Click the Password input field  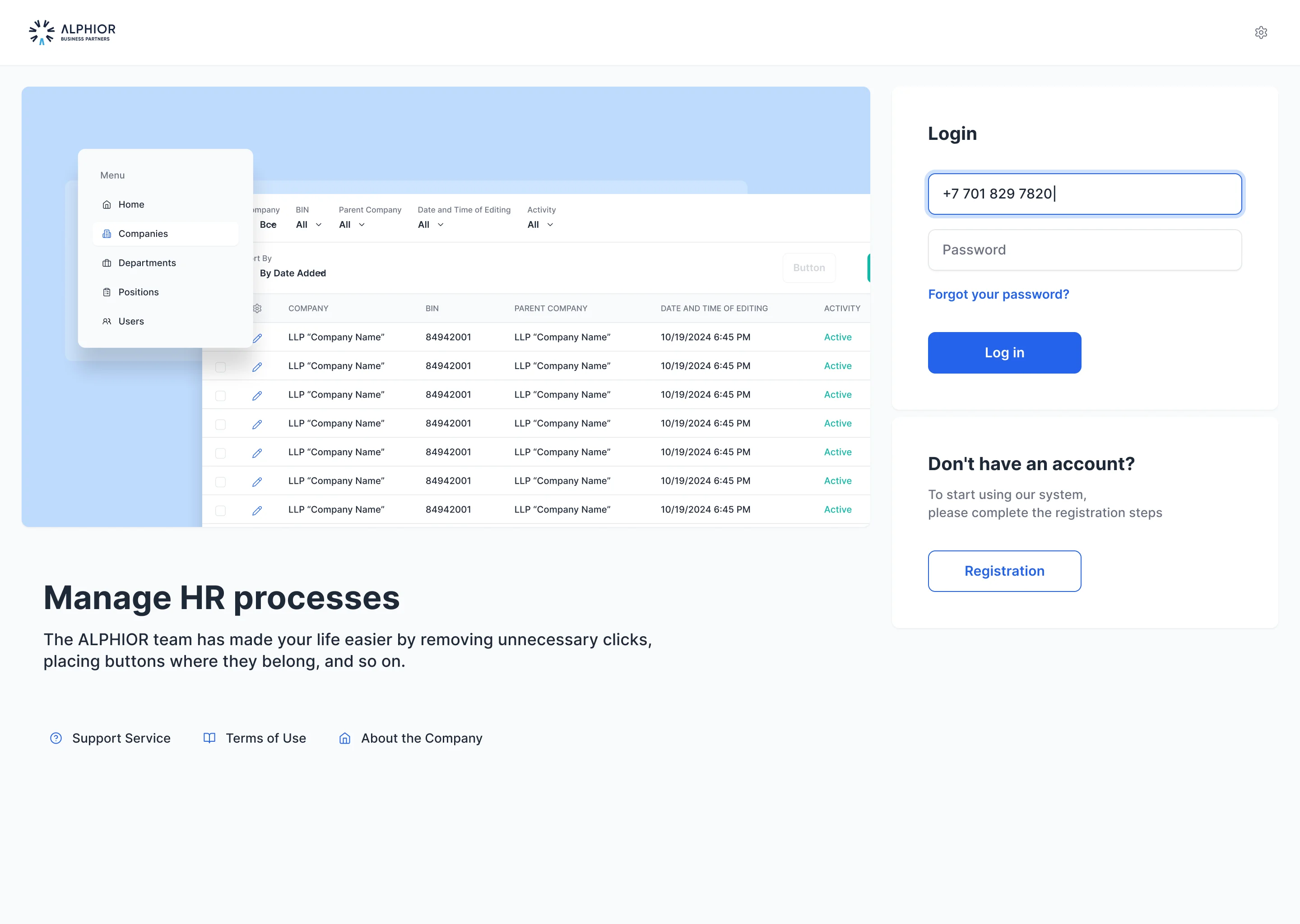tap(1084, 250)
